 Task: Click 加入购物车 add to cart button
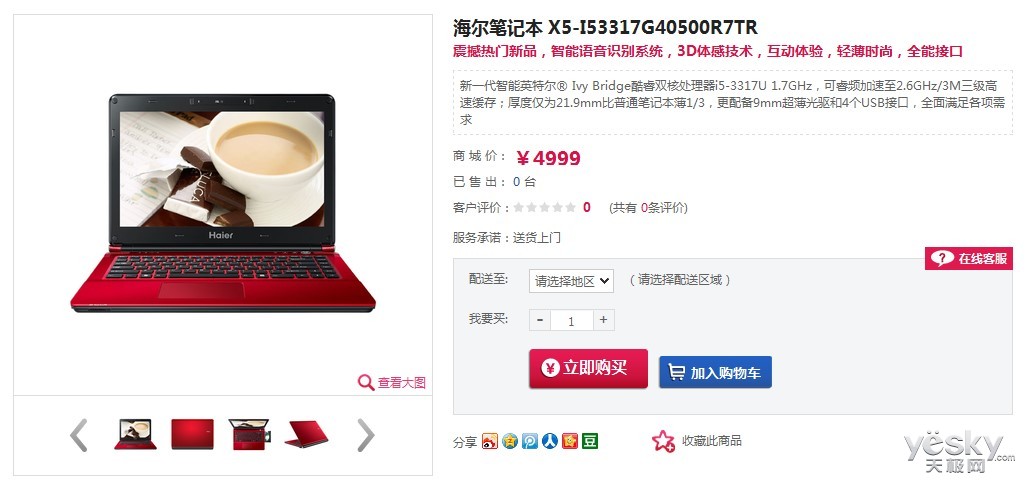click(x=715, y=372)
